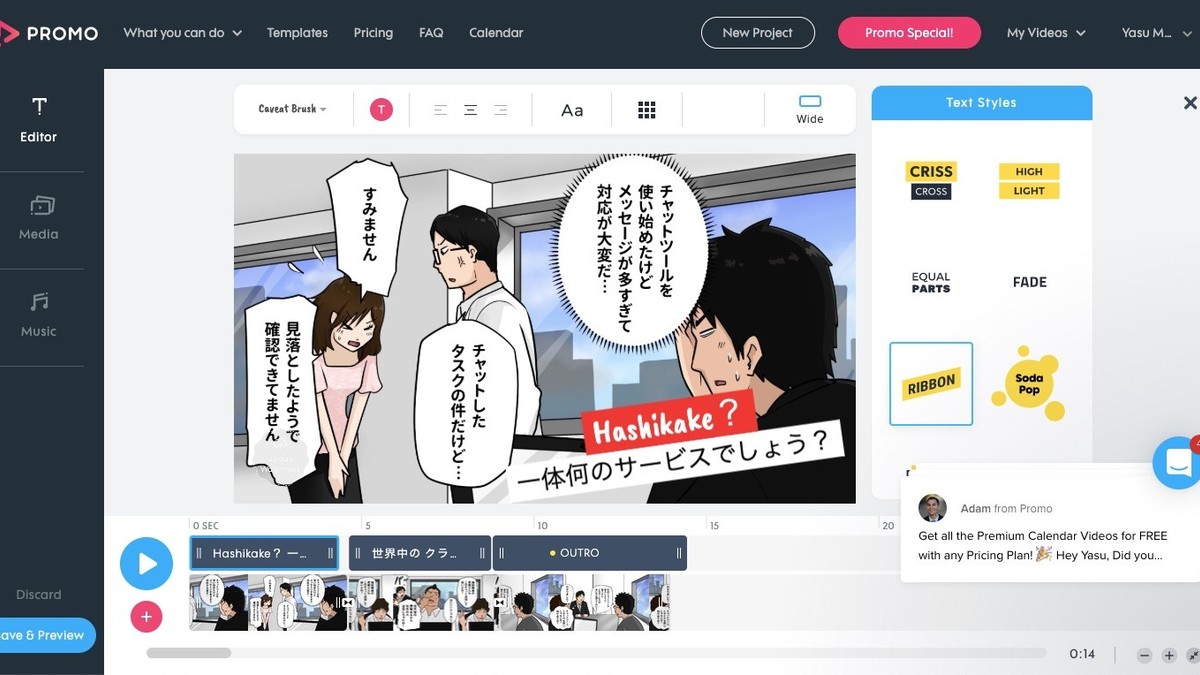Click the play button in timeline

coord(146,563)
